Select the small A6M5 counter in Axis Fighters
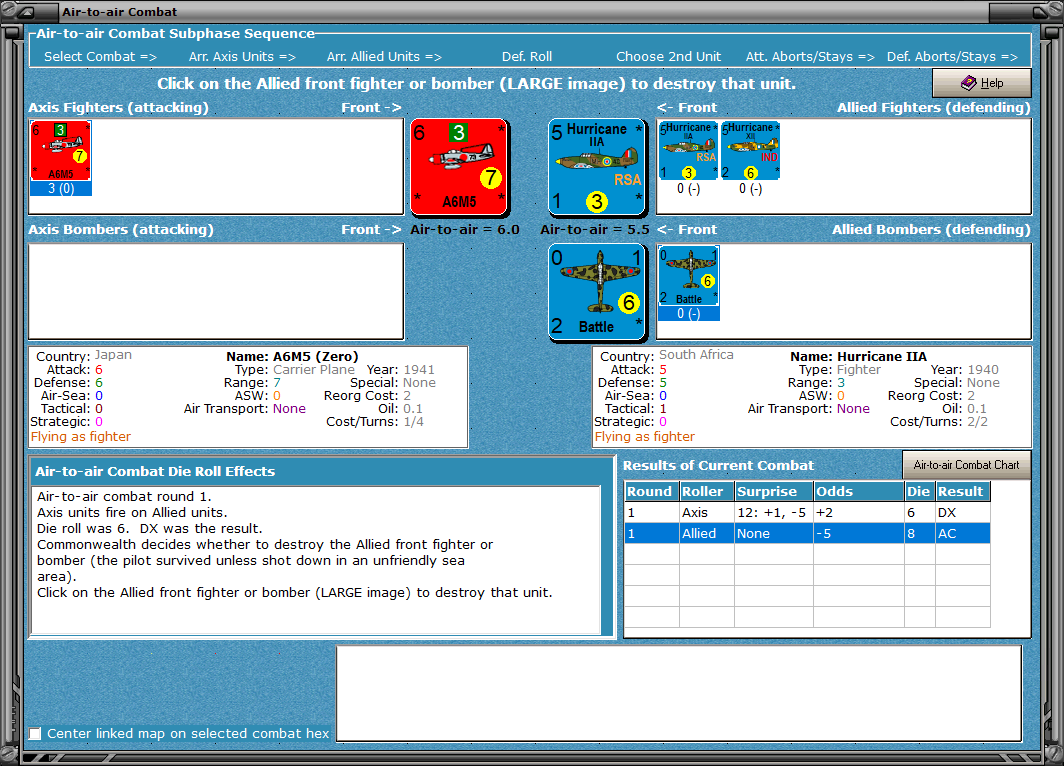Screen dimensions: 1064x766 pos(60,151)
